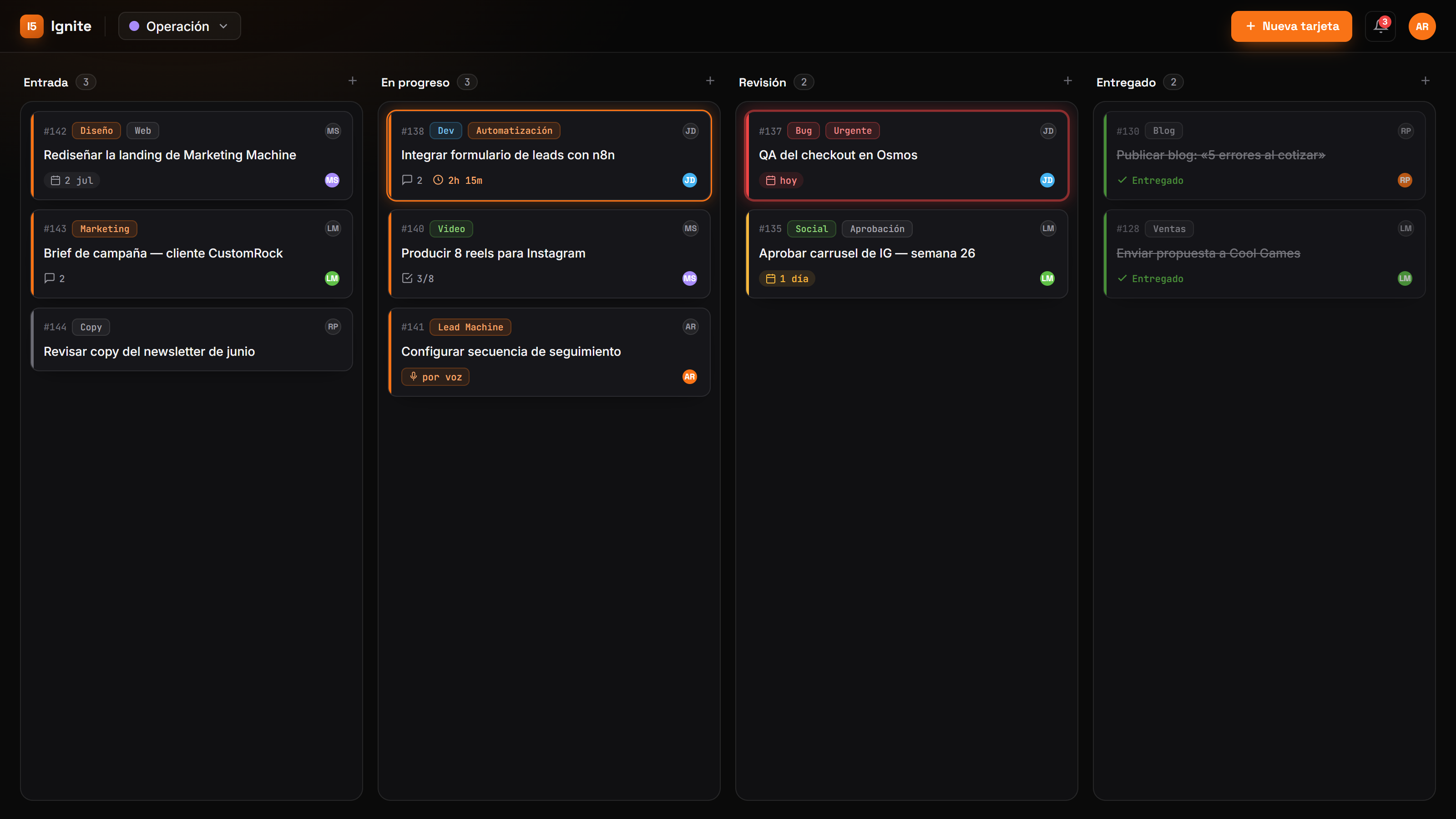This screenshot has width=1456, height=819.
Task: Click the Lead Machine tag on card #141
Action: 470,327
